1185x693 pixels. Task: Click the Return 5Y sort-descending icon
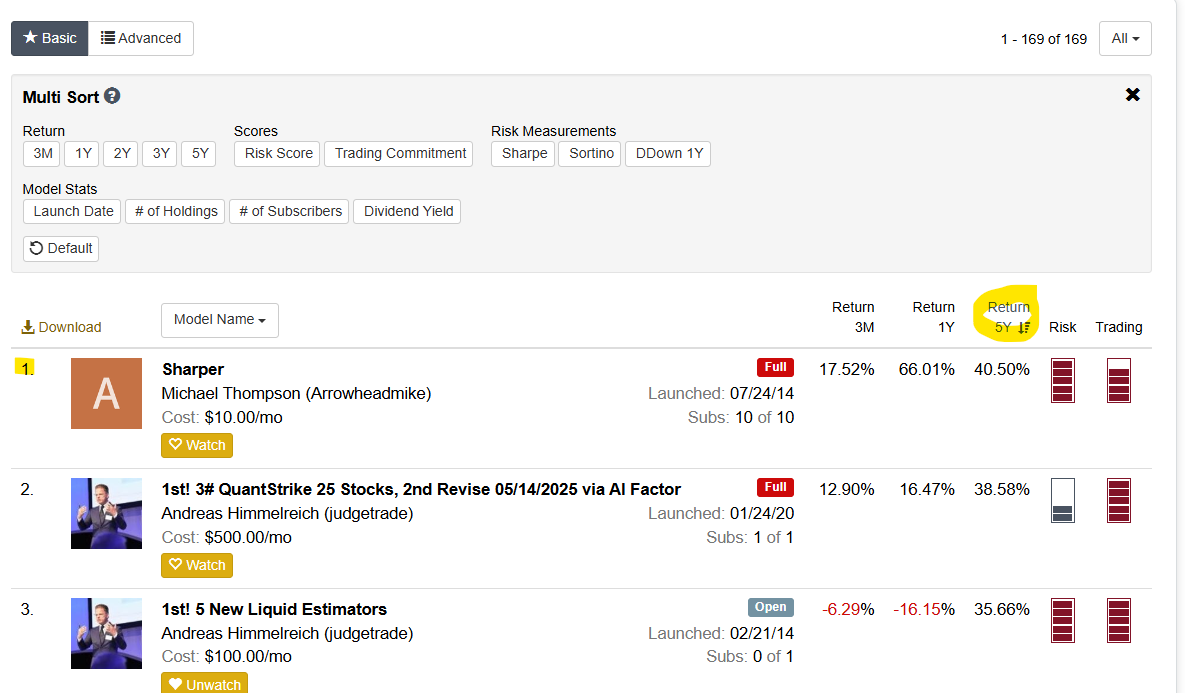point(1023,327)
